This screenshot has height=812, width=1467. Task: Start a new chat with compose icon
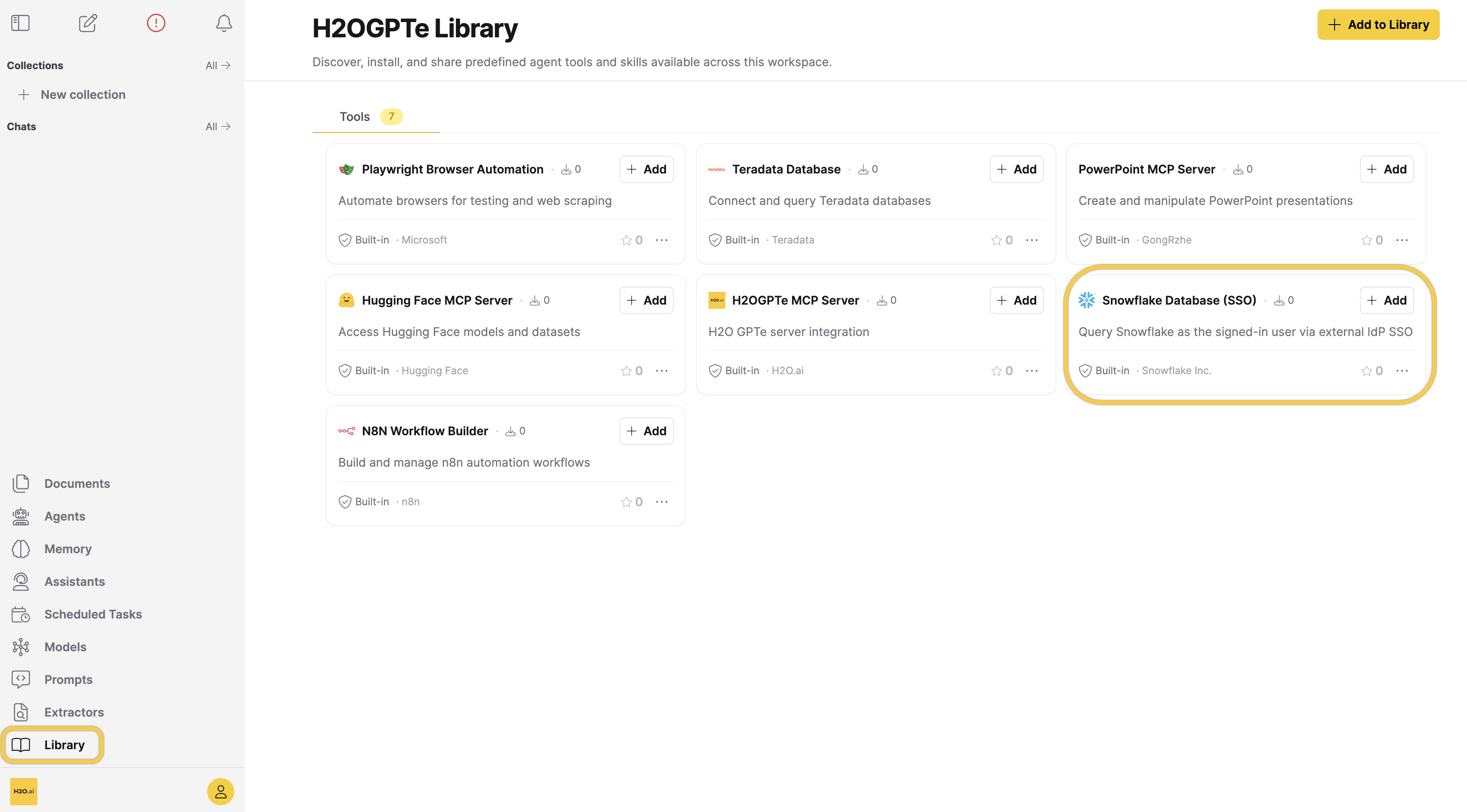[x=88, y=23]
